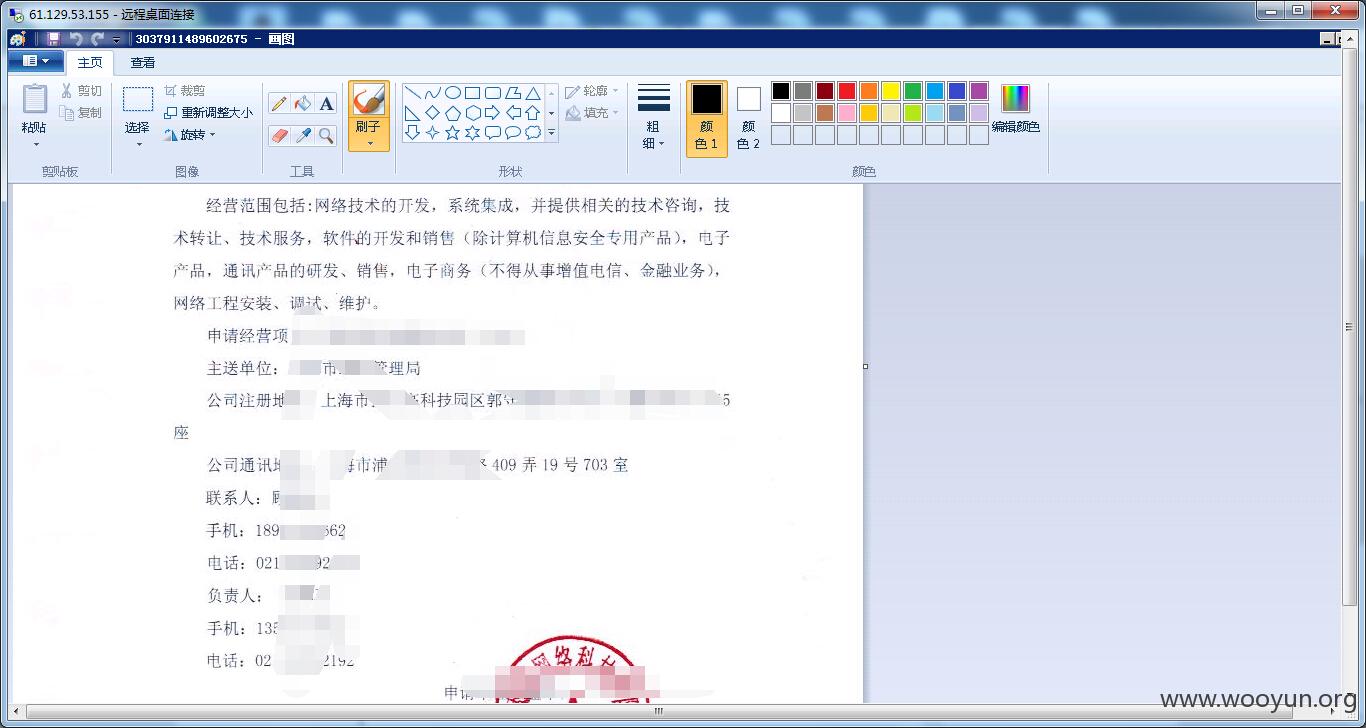Select the Magnifier tool
The width and height of the screenshot is (1366, 728).
[x=326, y=135]
